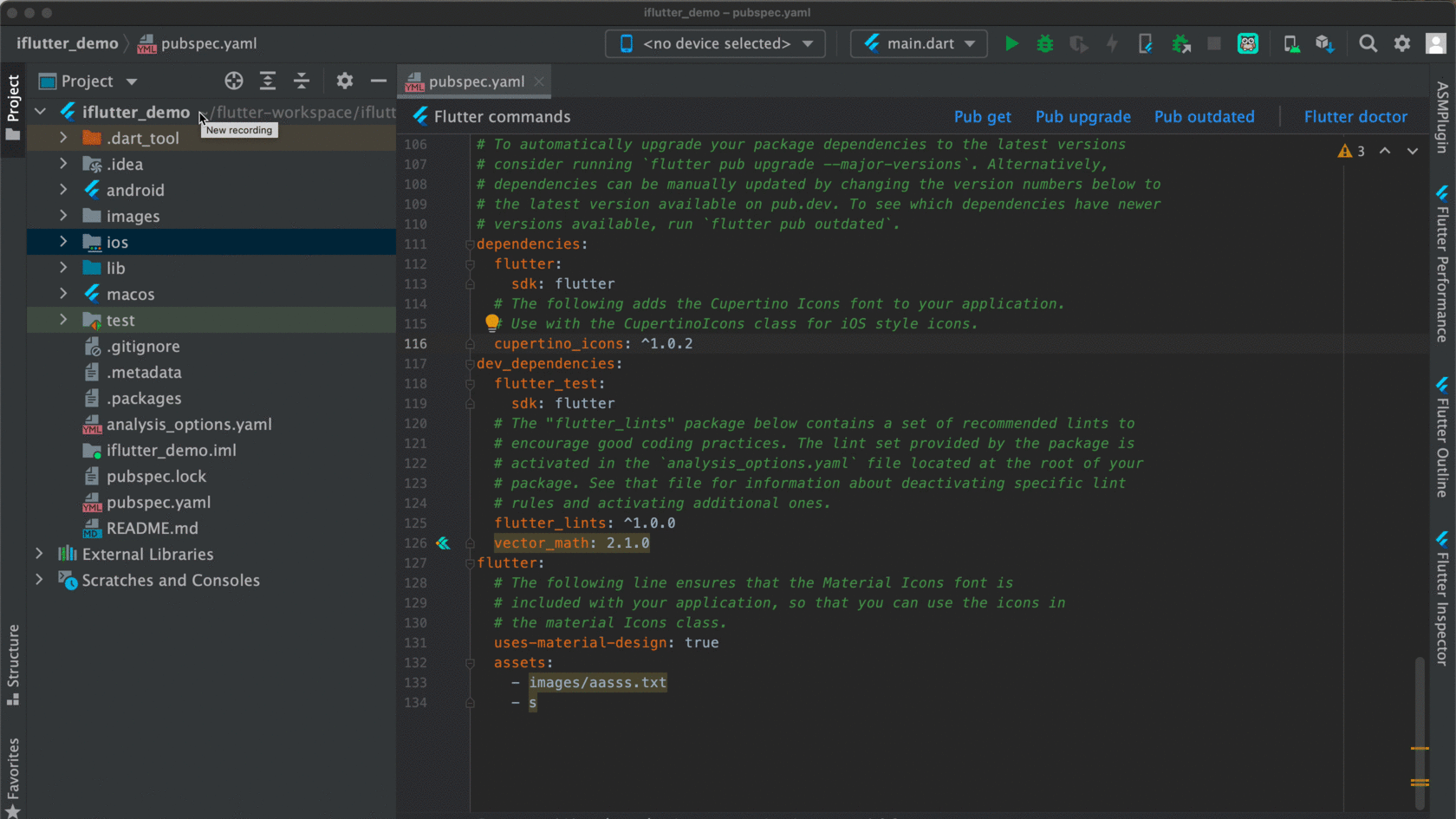Start debugging with the bug icon

click(1045, 43)
